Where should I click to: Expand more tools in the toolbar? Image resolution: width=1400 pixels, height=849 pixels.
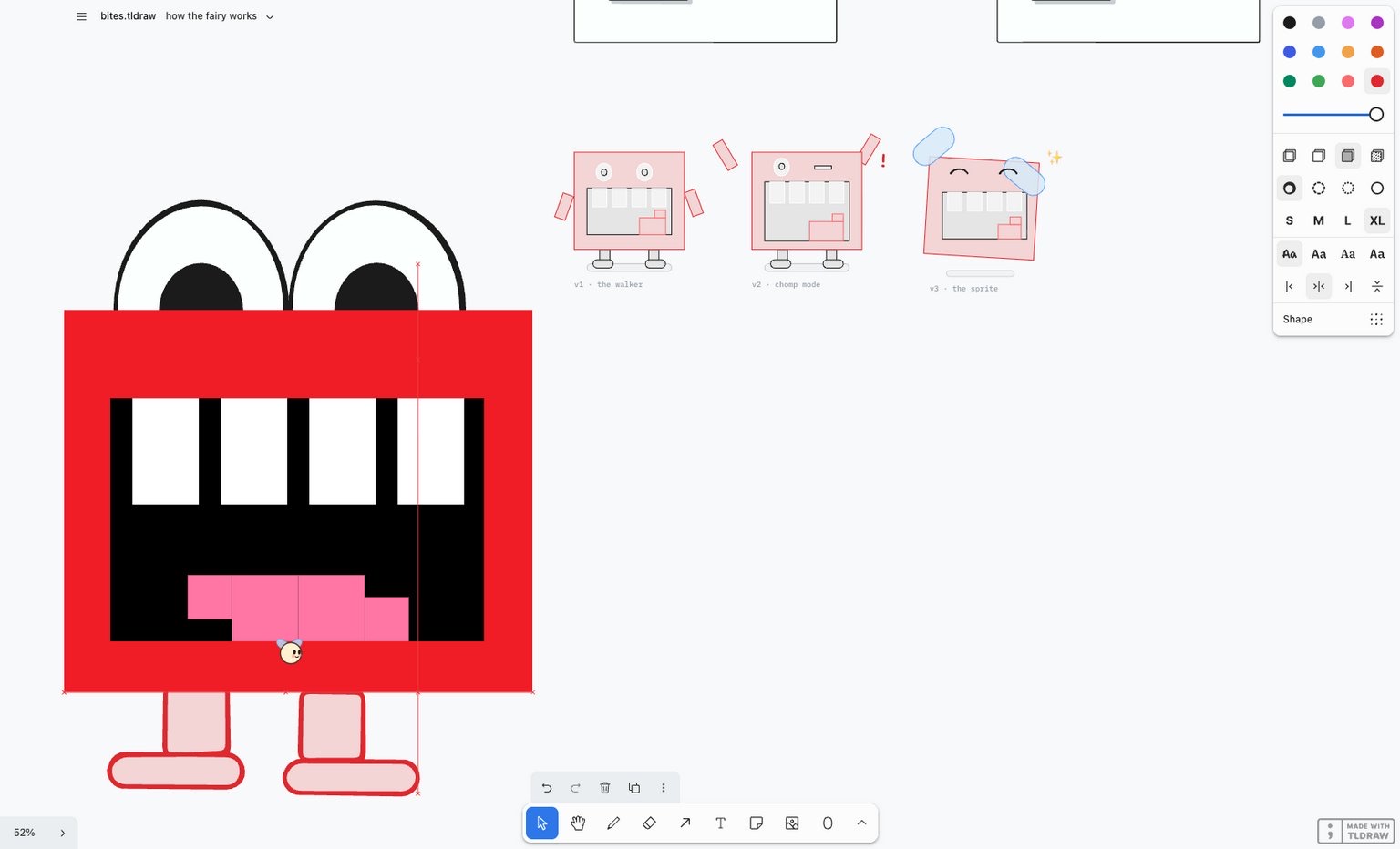[x=861, y=823]
